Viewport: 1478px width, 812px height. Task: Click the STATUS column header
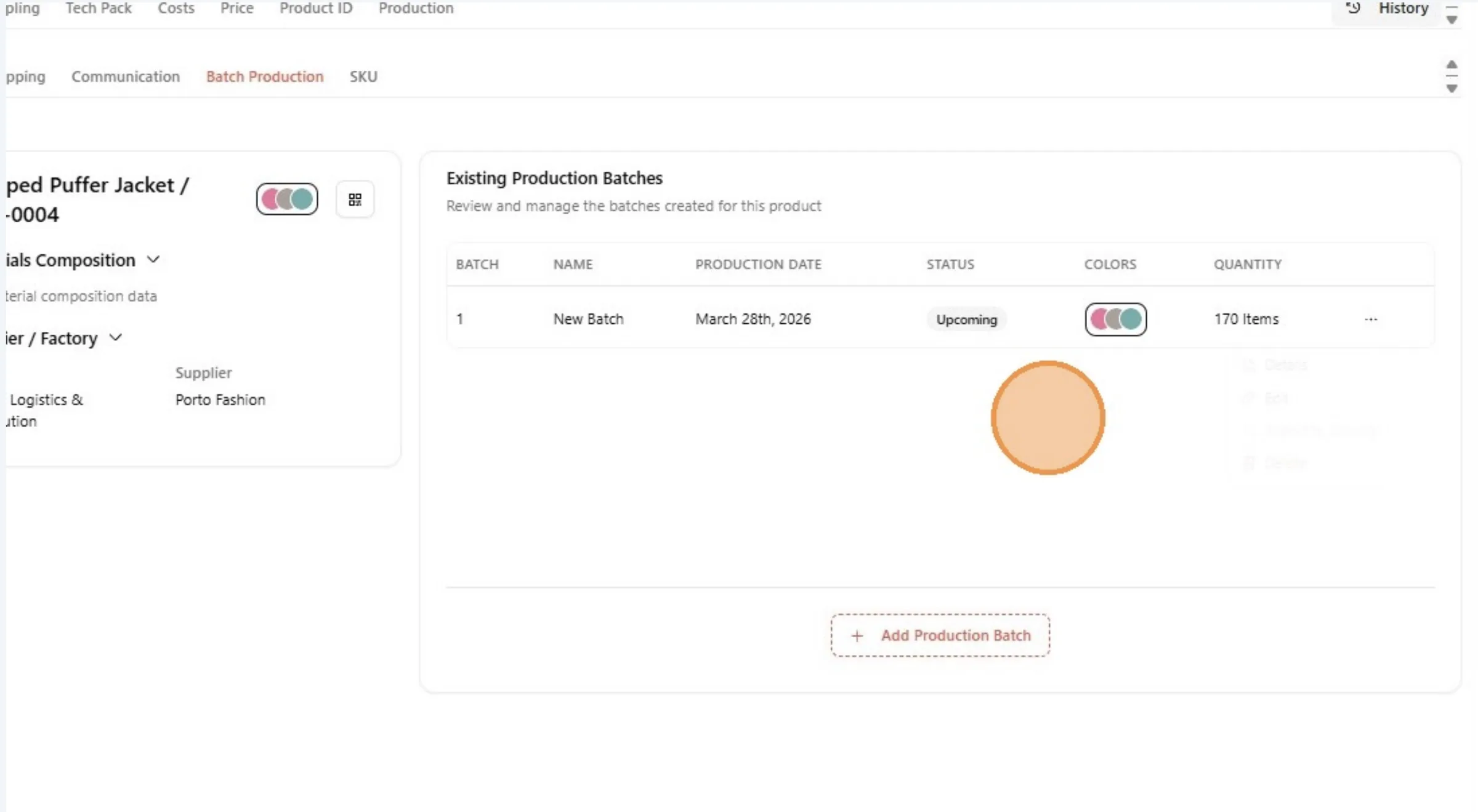950,264
